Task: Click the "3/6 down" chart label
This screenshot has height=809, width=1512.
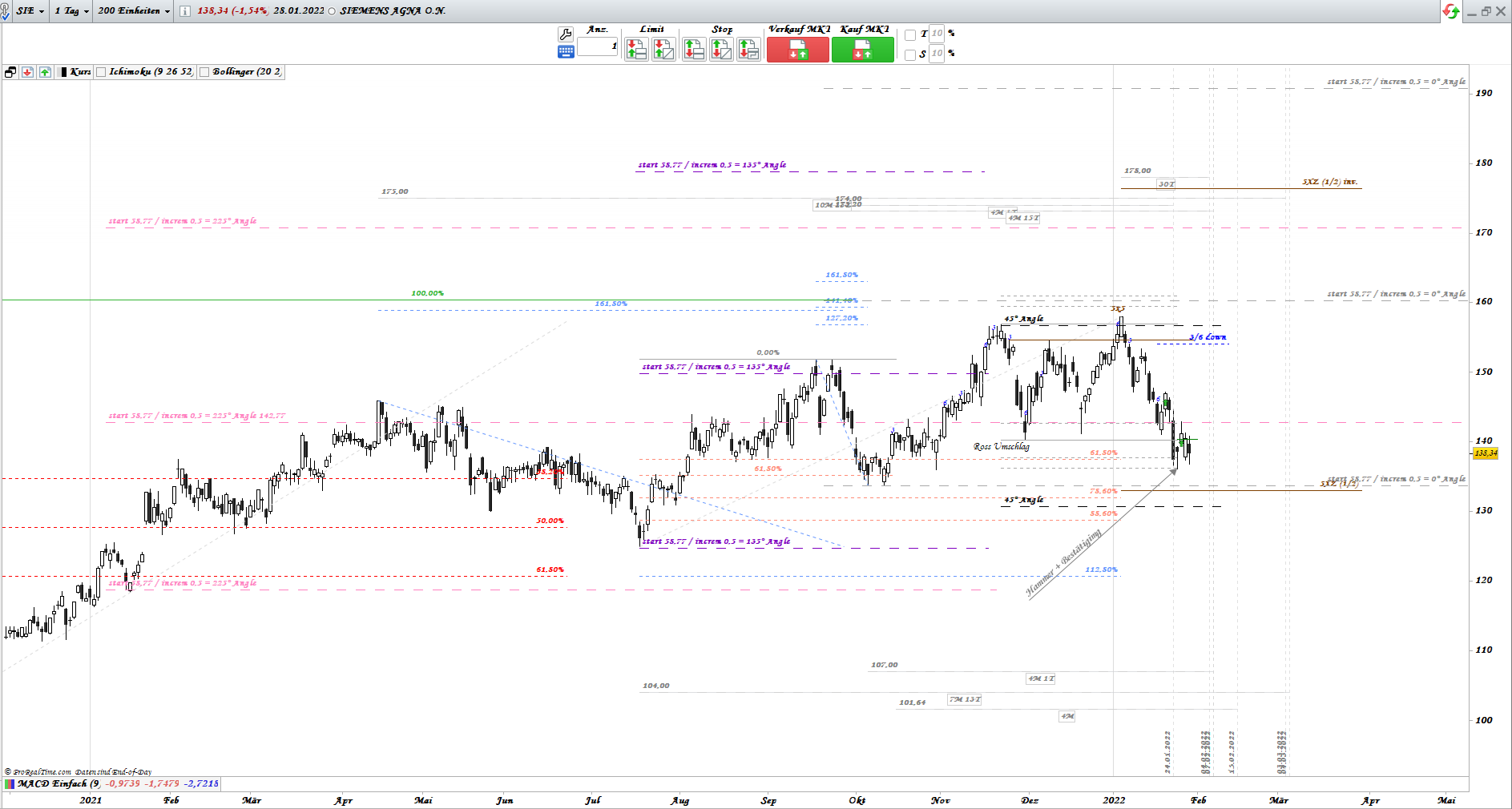Action: [x=1208, y=337]
